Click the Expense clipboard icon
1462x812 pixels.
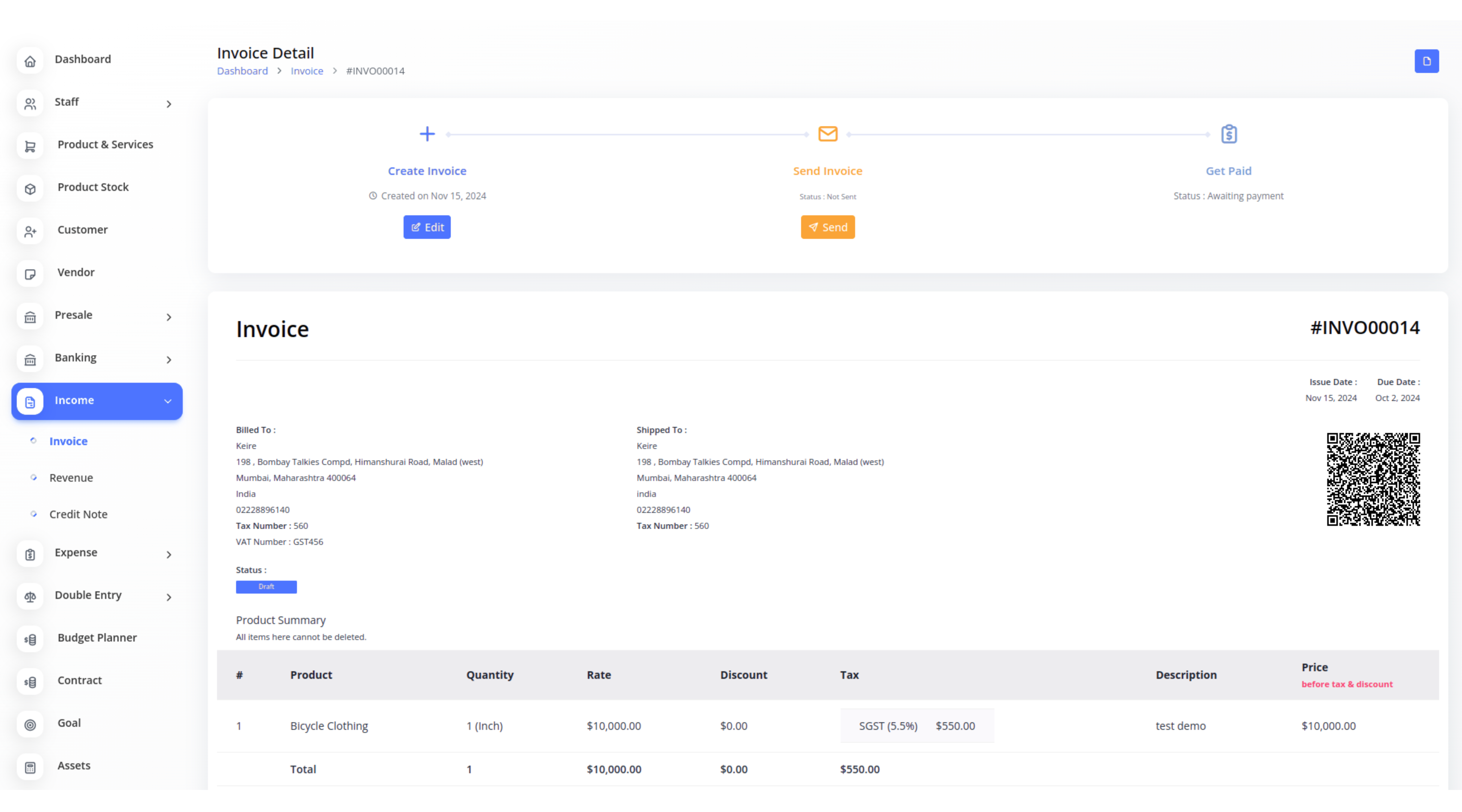pyautogui.click(x=30, y=554)
